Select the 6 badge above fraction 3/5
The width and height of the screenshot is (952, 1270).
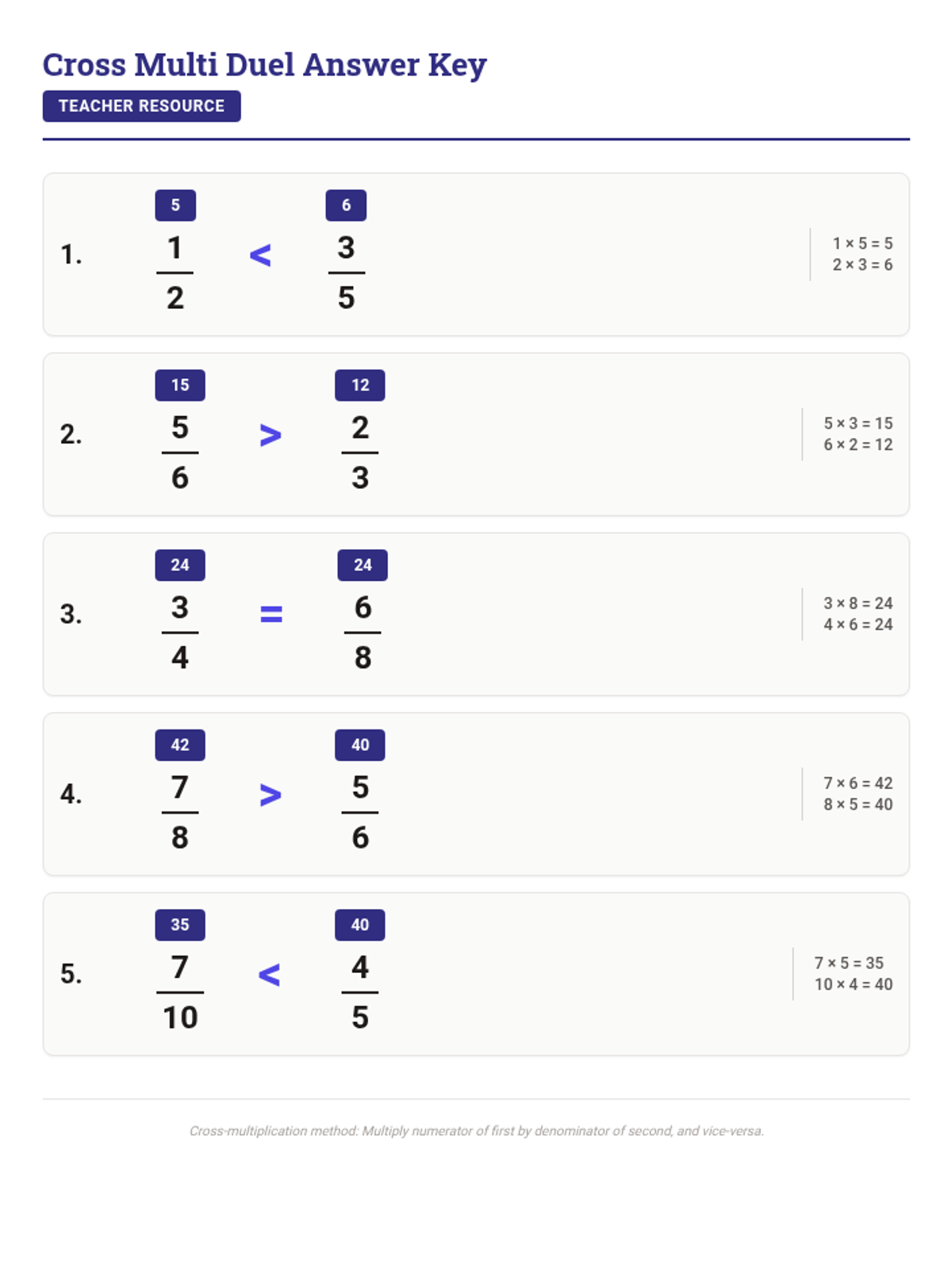(346, 205)
